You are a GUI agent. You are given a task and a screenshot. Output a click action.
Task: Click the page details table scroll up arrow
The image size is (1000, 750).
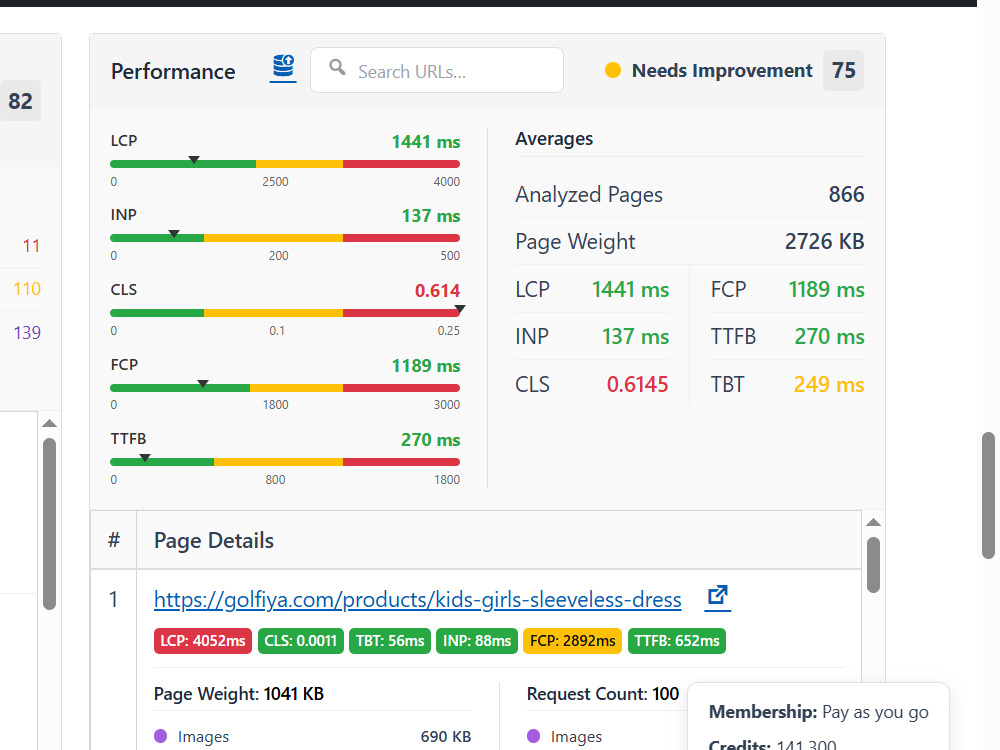(x=874, y=522)
